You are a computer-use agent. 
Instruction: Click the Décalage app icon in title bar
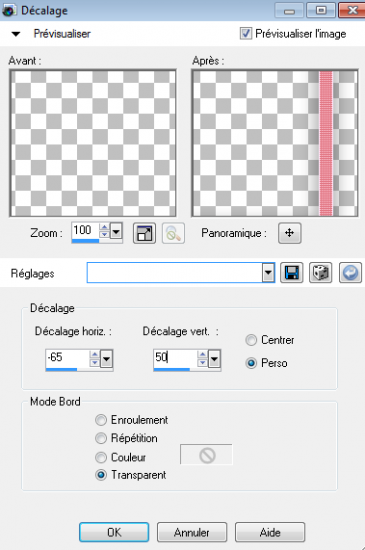click(9, 11)
